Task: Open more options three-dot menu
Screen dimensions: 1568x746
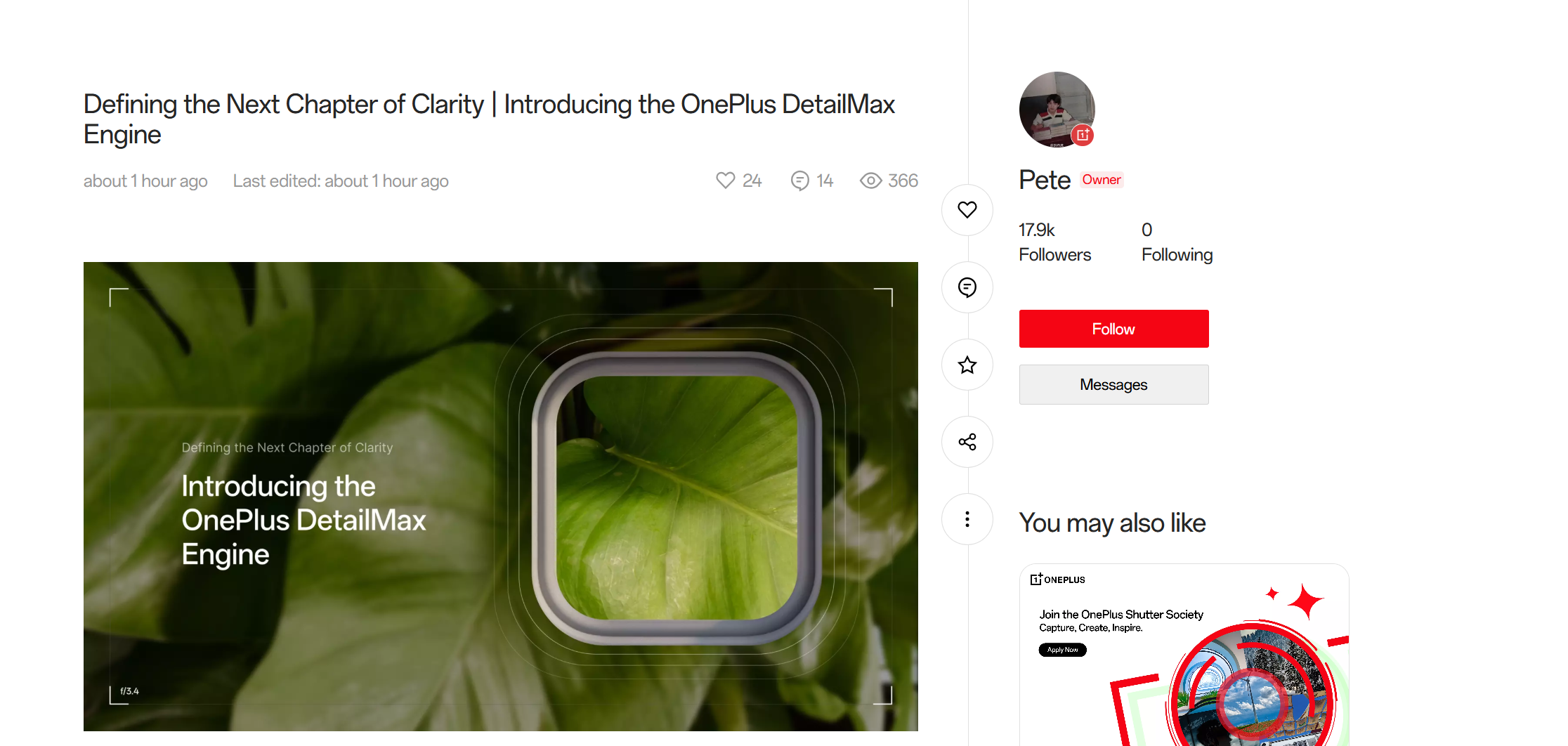Action: click(x=967, y=519)
